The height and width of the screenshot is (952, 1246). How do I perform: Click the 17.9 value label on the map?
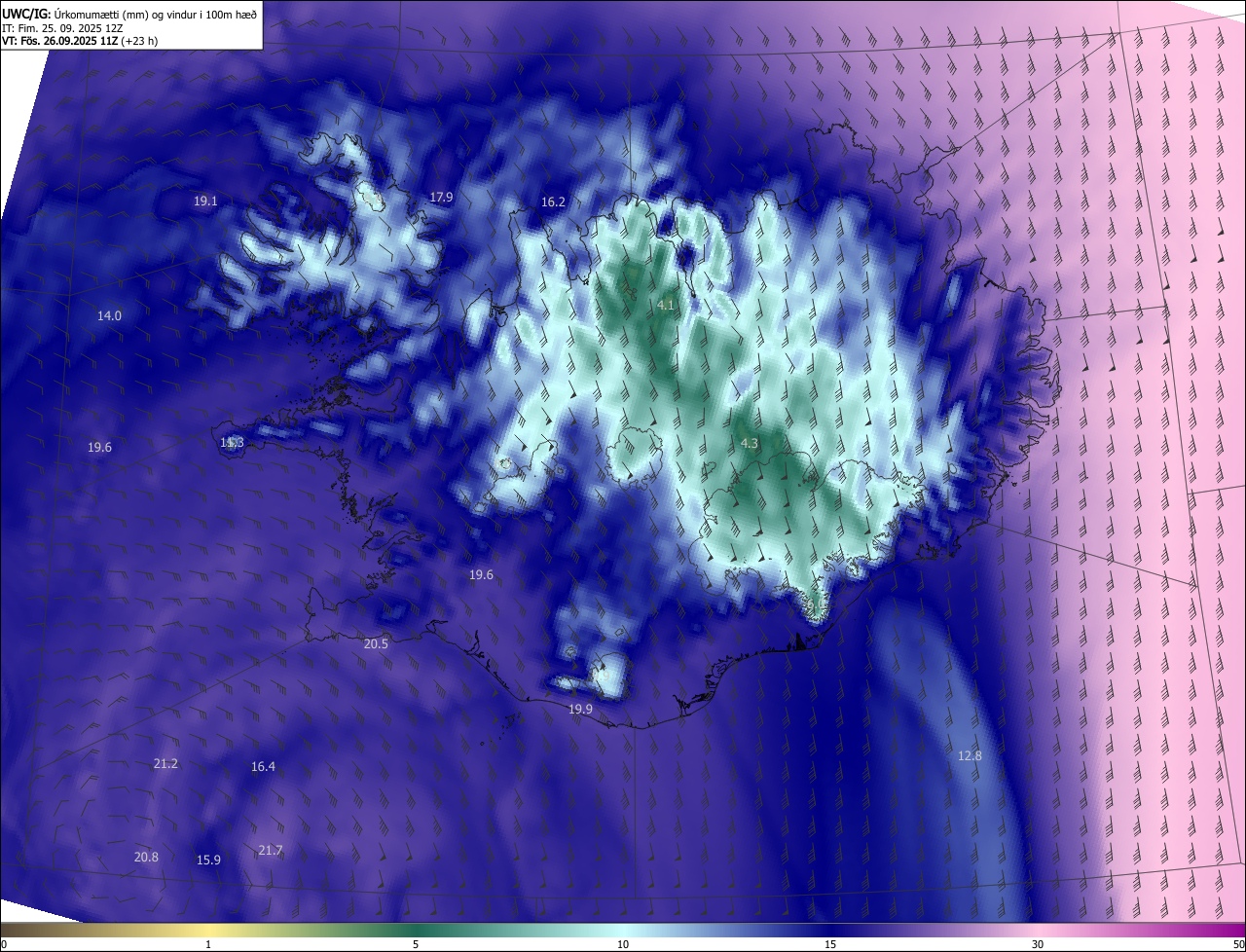click(x=442, y=198)
